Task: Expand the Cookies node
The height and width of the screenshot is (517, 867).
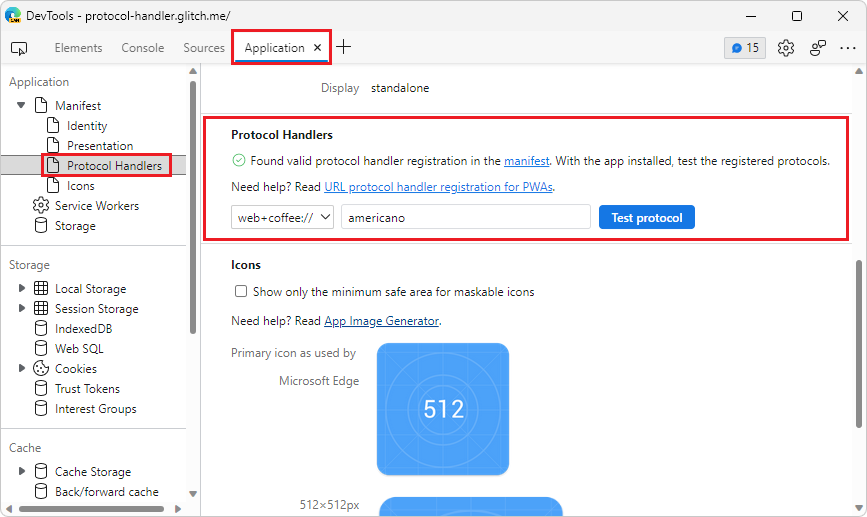Action: click(x=22, y=368)
